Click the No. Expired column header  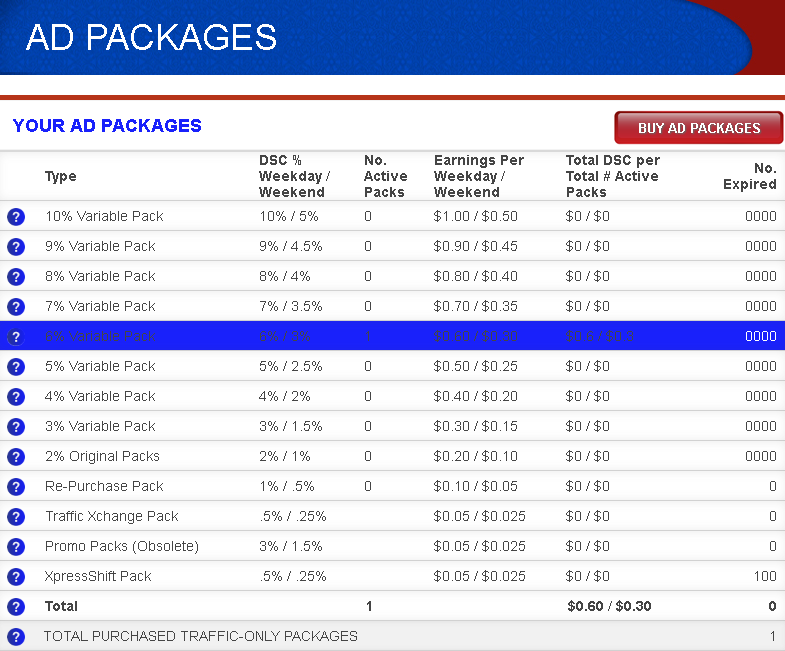tap(750, 176)
